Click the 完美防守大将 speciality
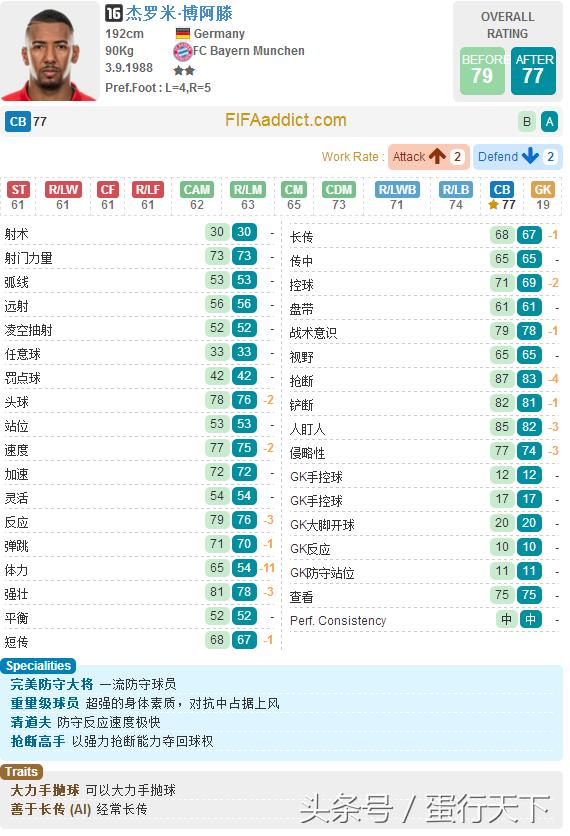The height and width of the screenshot is (836, 570). pyautogui.click(x=52, y=684)
